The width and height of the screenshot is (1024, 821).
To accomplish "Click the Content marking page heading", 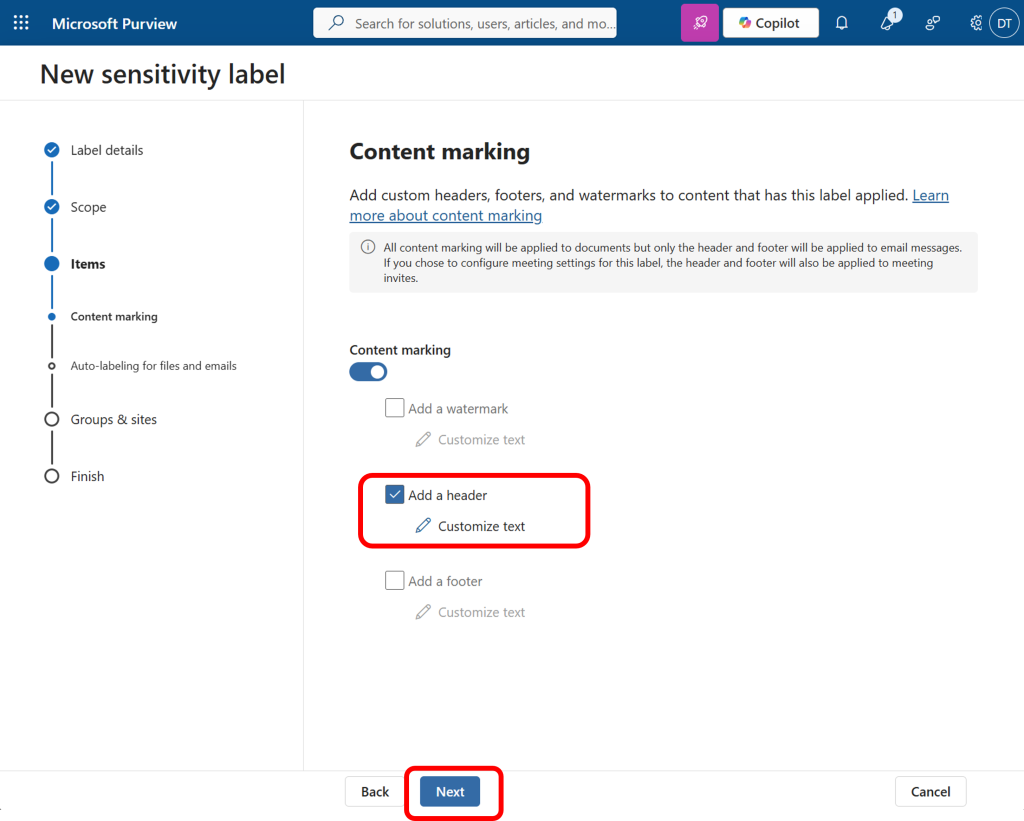I will click(440, 152).
